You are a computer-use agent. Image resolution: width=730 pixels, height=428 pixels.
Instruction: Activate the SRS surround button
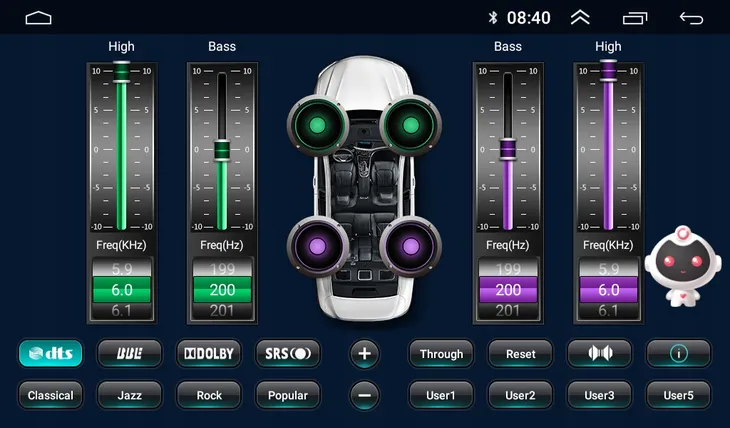pyautogui.click(x=288, y=353)
